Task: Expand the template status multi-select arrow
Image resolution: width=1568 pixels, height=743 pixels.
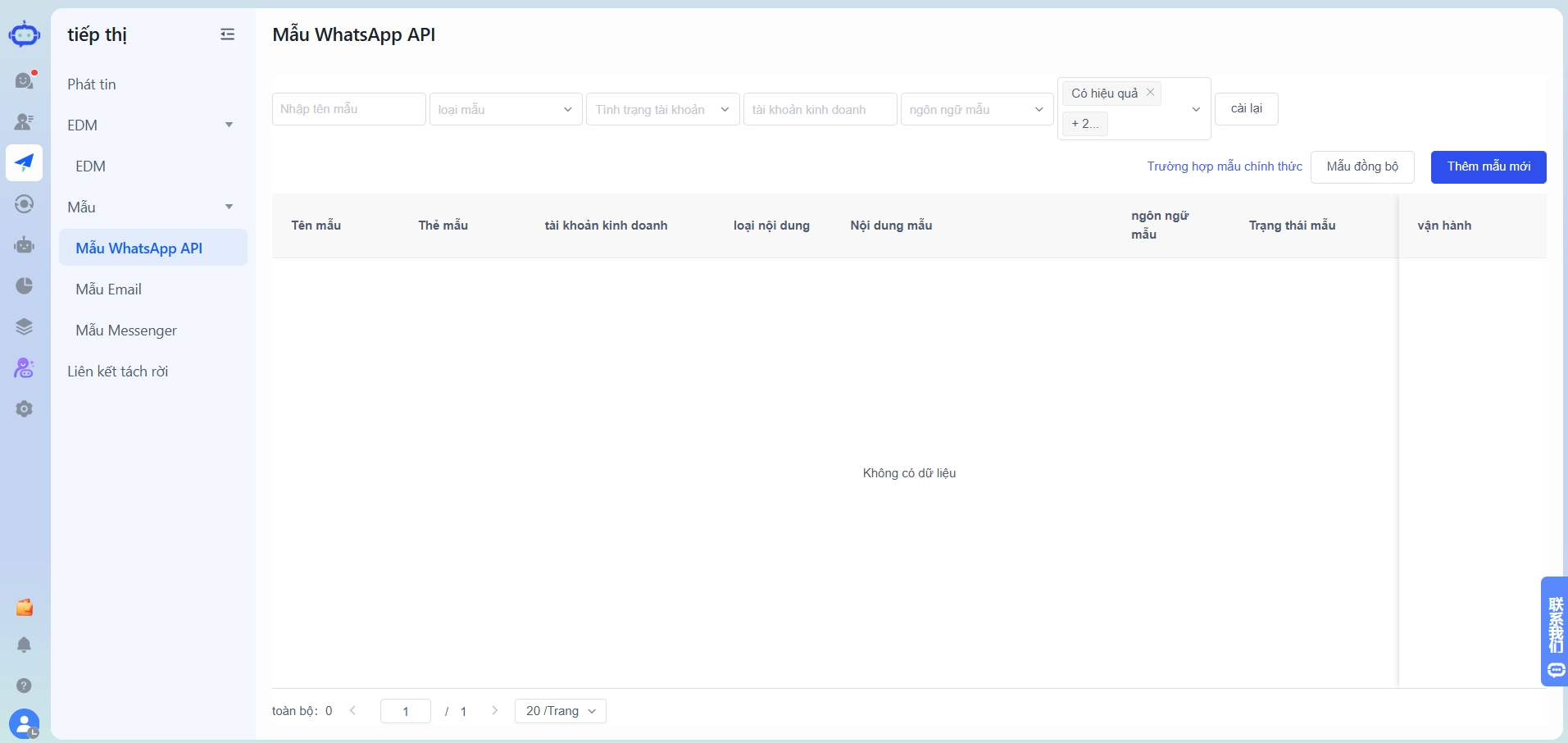Action: [x=1196, y=109]
